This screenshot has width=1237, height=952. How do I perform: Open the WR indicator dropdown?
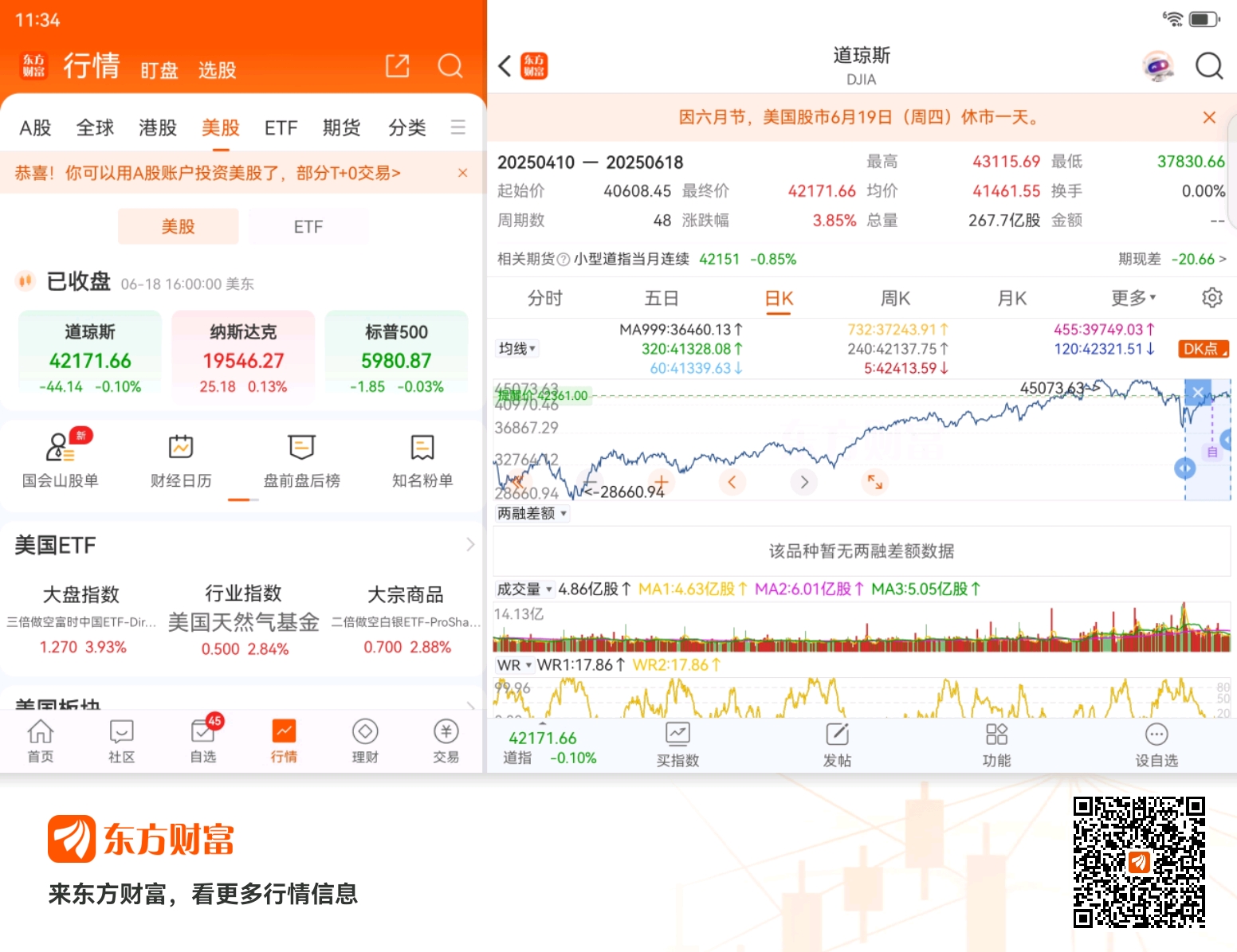[514, 665]
